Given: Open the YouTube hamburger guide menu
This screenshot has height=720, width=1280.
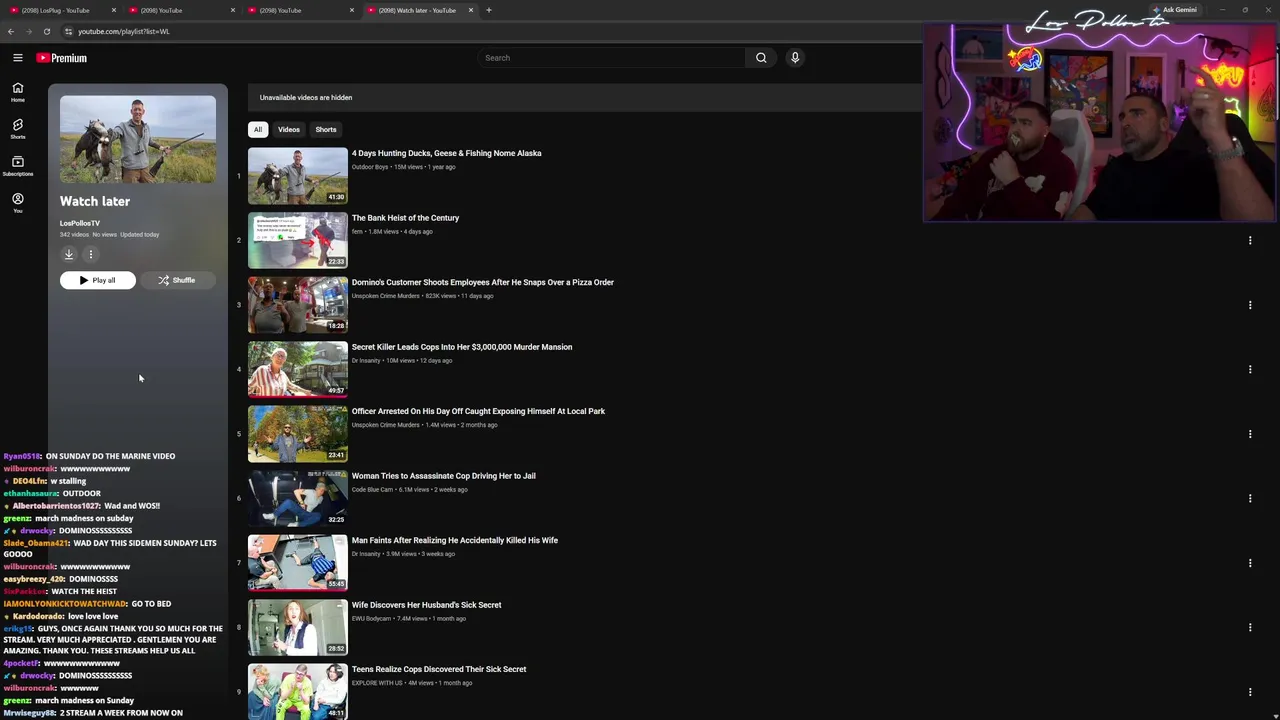Looking at the screenshot, I should click(x=17, y=58).
